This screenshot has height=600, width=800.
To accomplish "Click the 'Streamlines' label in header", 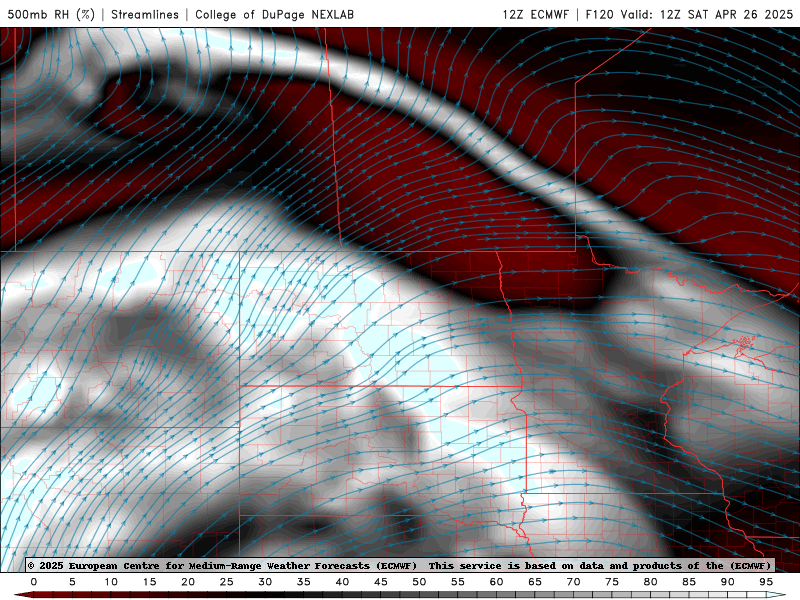I will tap(145, 14).
